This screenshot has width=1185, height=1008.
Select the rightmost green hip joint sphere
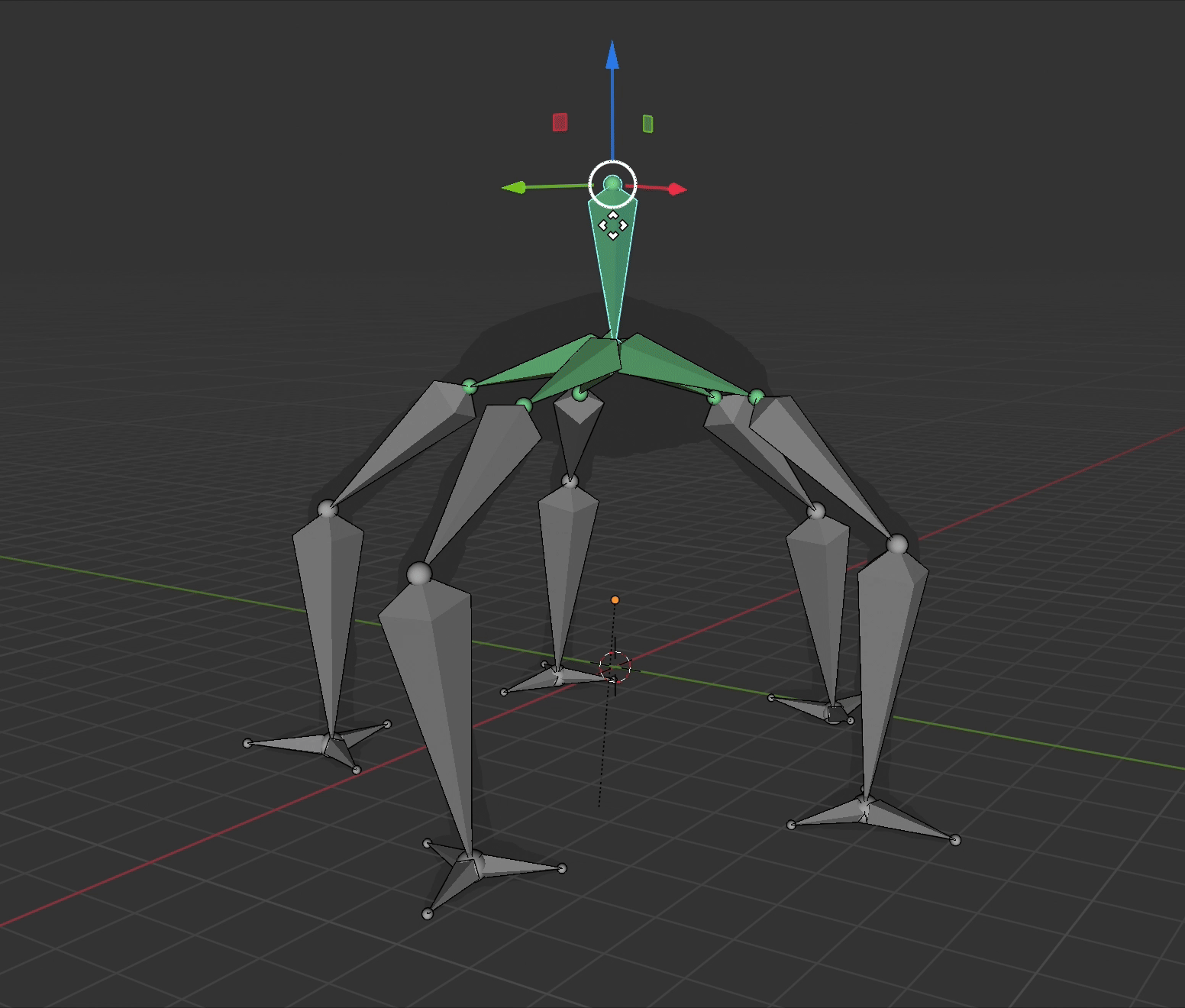point(756,396)
